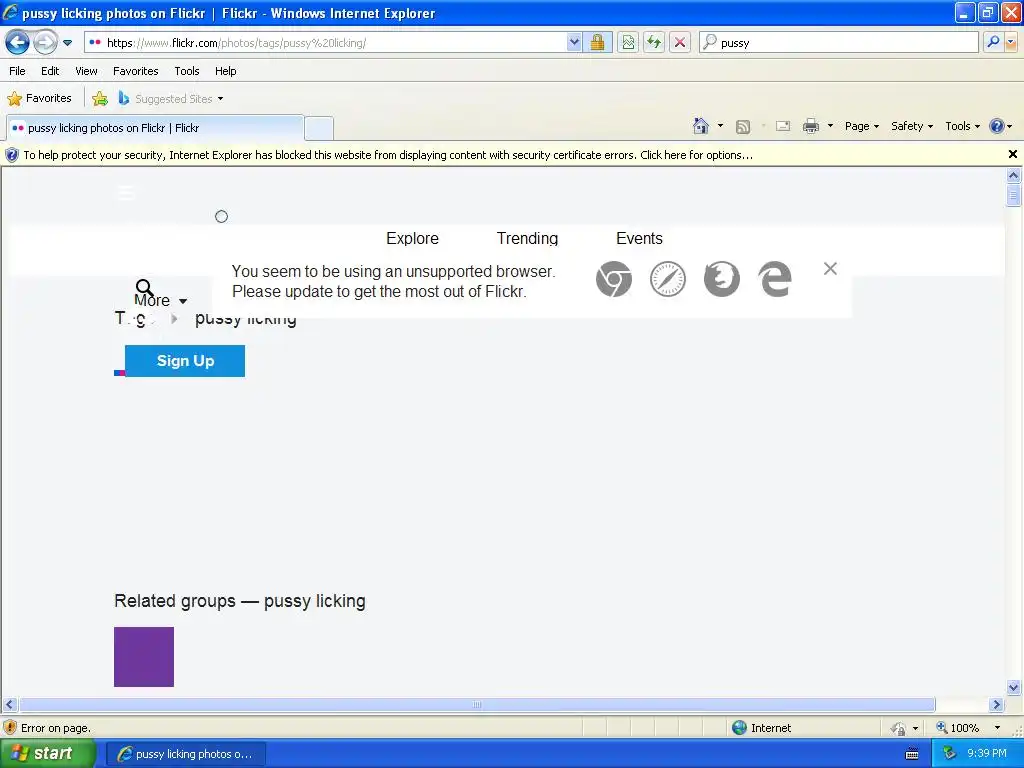Click the Flickr search magnifier icon
Screen dimensions: 1024x768
(x=144, y=287)
